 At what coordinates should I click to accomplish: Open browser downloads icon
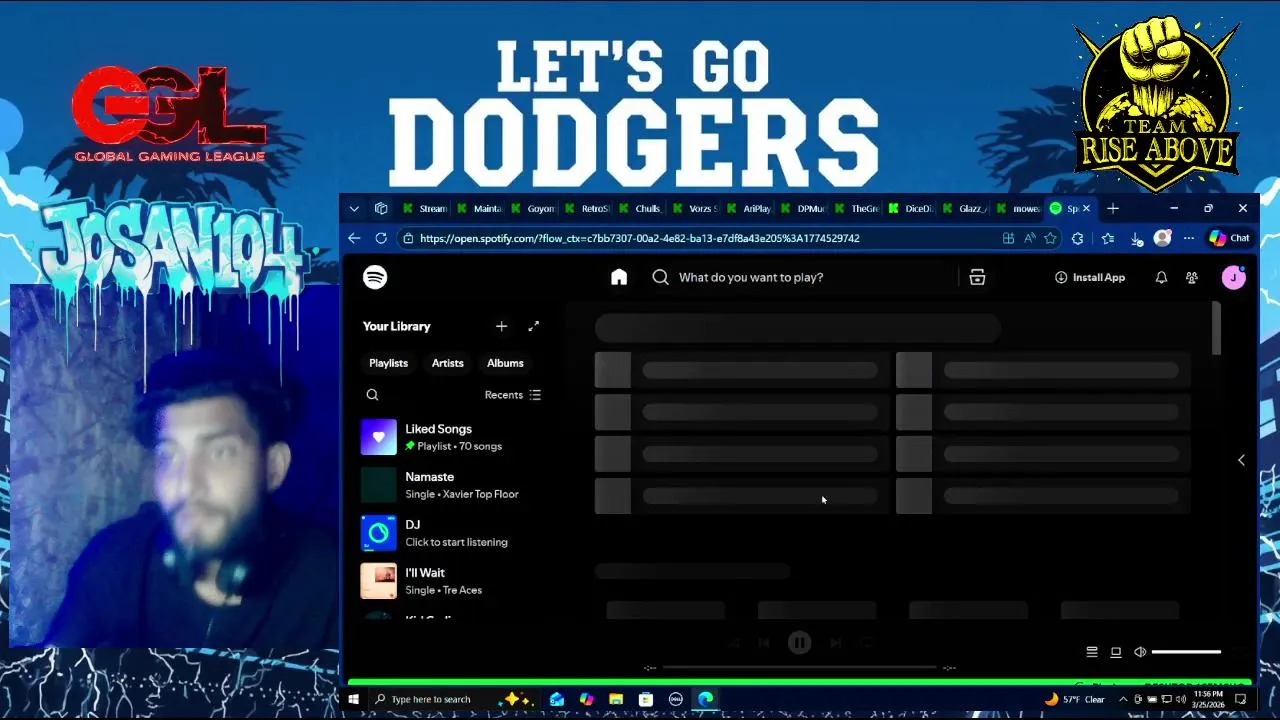pyautogui.click(x=1136, y=238)
